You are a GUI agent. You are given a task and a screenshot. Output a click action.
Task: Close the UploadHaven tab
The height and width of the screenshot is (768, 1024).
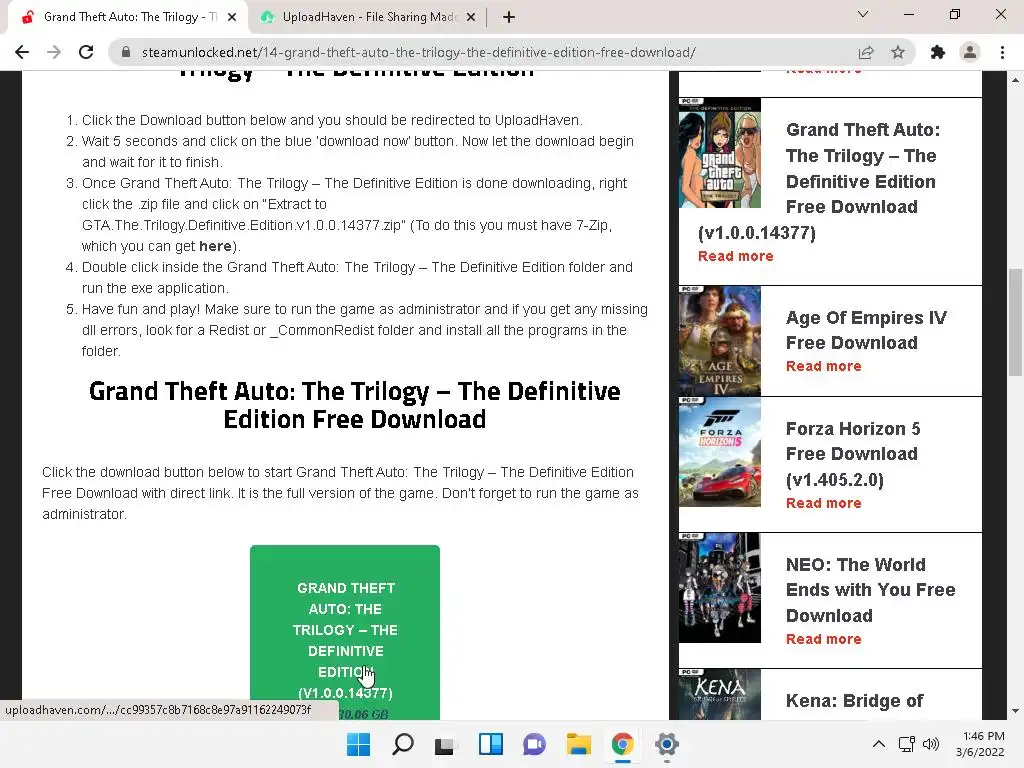471,18
